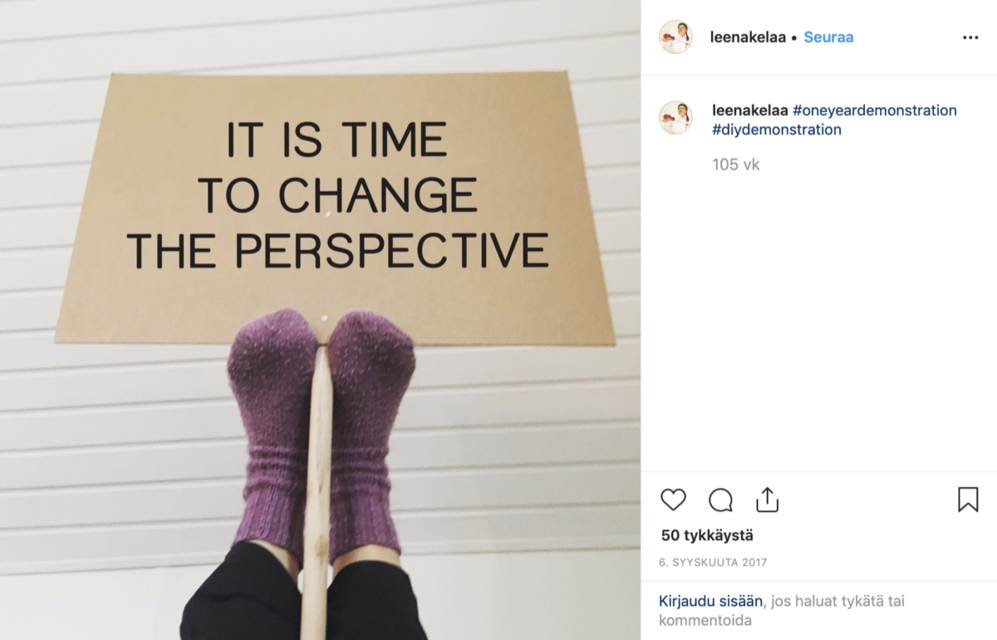Open the profile avatar in the post header

[x=676, y=37]
